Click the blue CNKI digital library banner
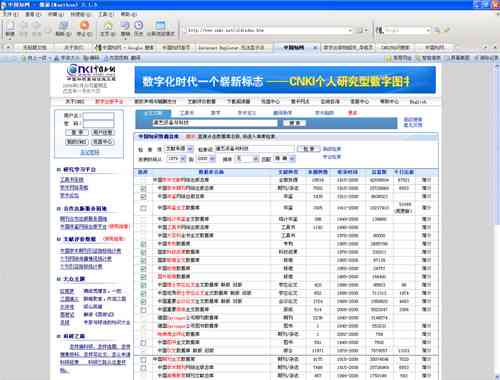Viewport: 500px width, 380px height. pos(285,80)
